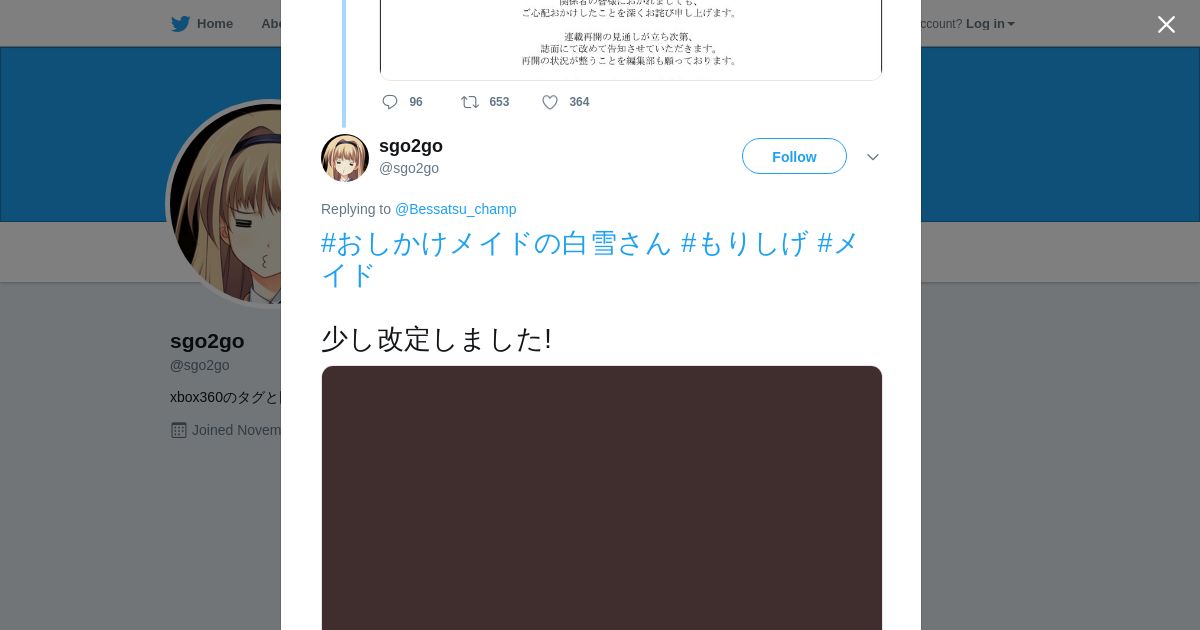Follow sgo2go via Follow button
Screen dimensions: 1200x630
point(794,156)
